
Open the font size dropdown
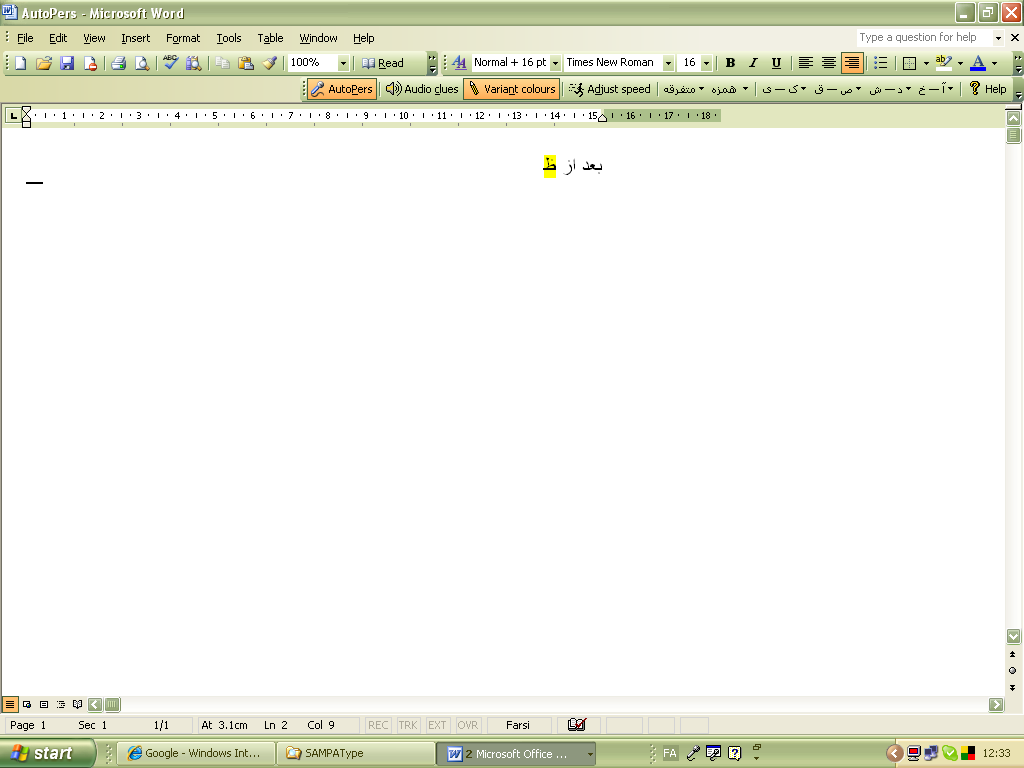706,63
